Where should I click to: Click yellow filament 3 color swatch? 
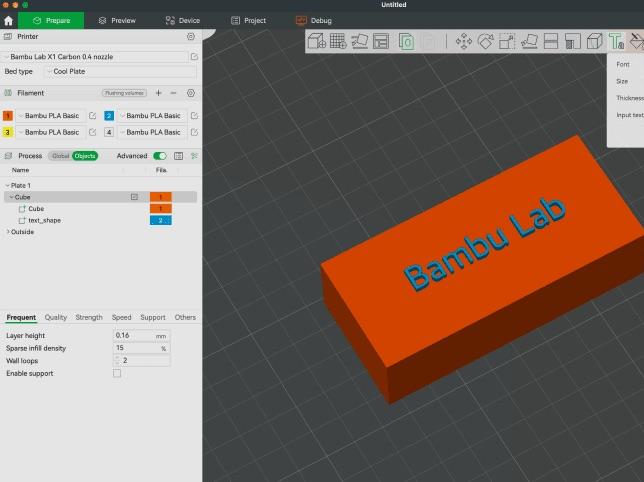(7, 132)
